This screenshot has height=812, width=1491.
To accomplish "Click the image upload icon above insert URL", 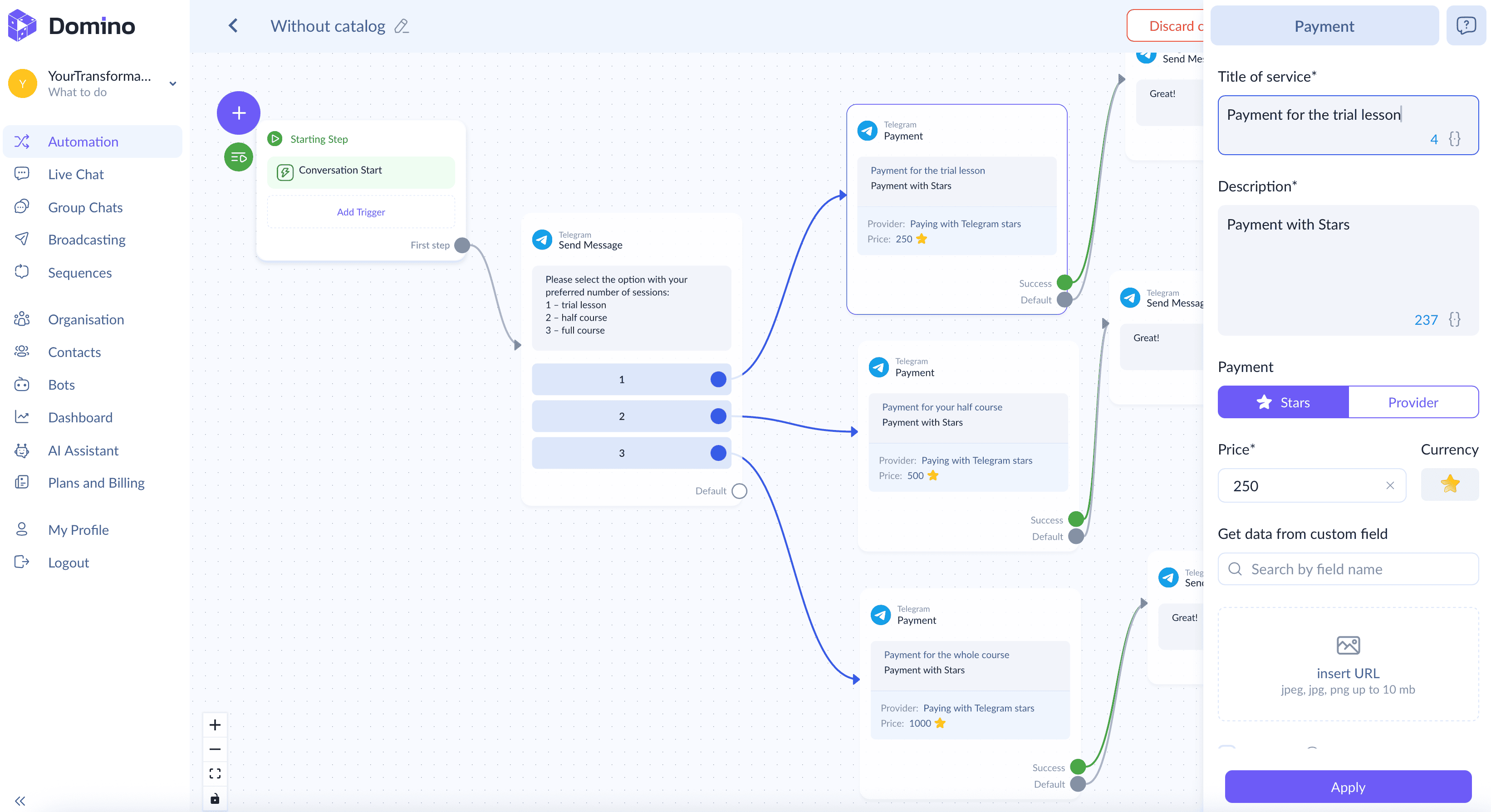I will [x=1348, y=645].
